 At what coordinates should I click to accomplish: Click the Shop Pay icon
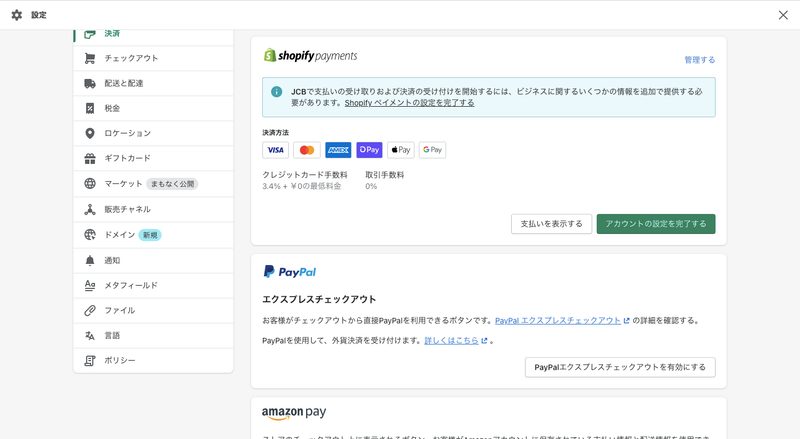tap(369, 150)
